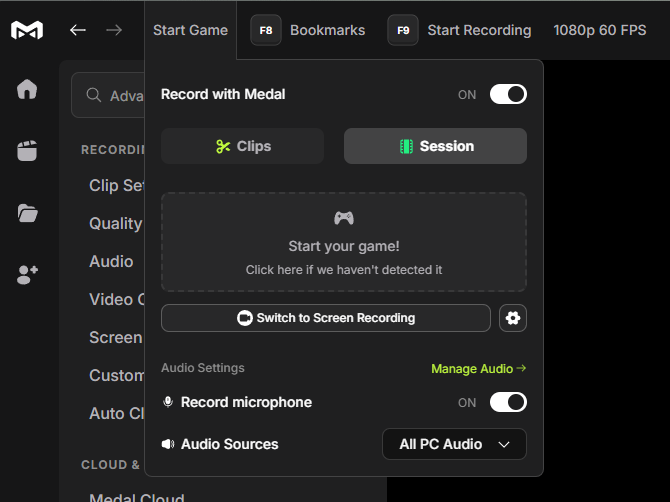Open Quality settings in the sidebar
This screenshot has width=670, height=502.
115,223
